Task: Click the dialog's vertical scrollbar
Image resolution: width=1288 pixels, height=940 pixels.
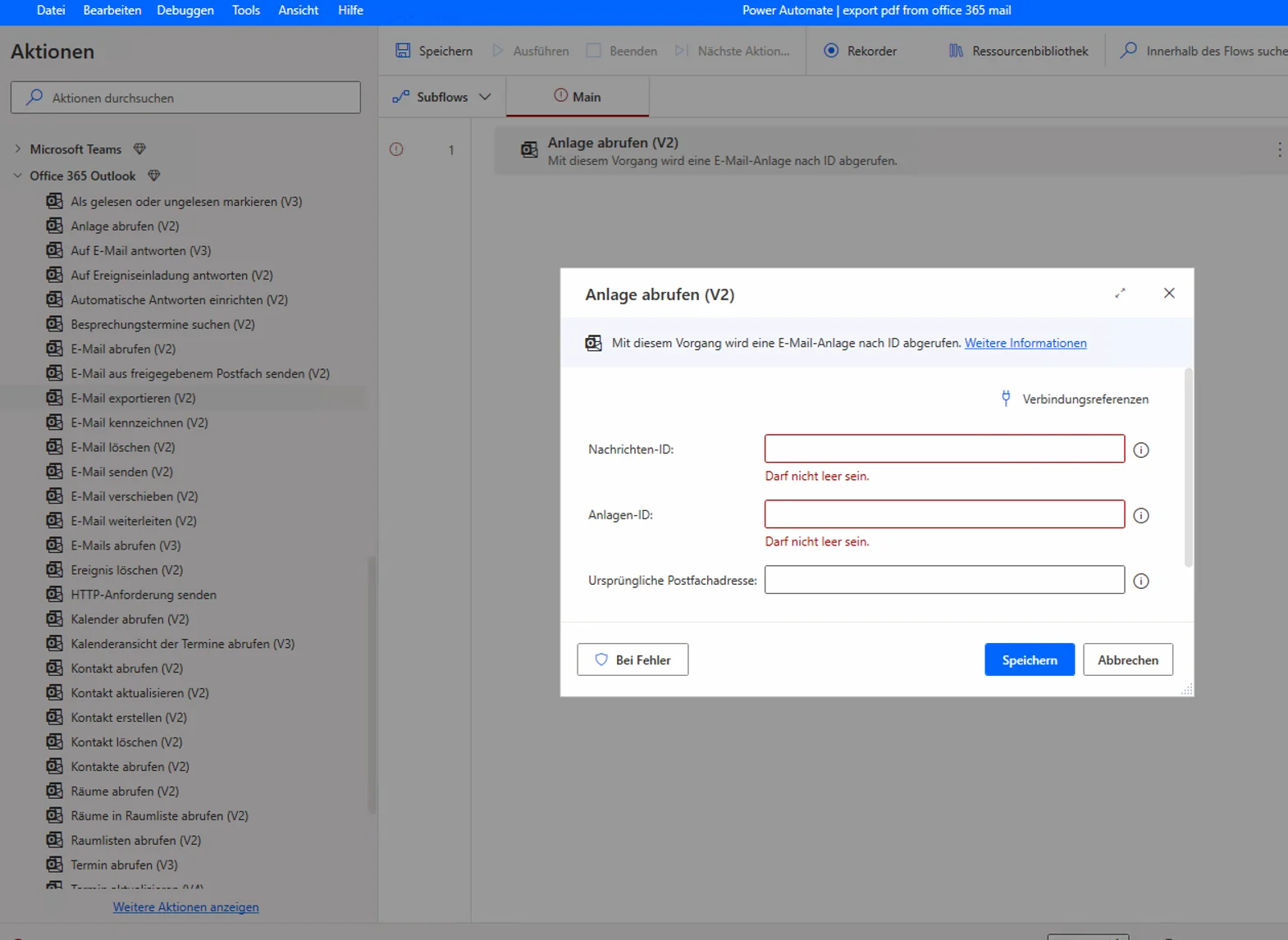Action: 1189,468
